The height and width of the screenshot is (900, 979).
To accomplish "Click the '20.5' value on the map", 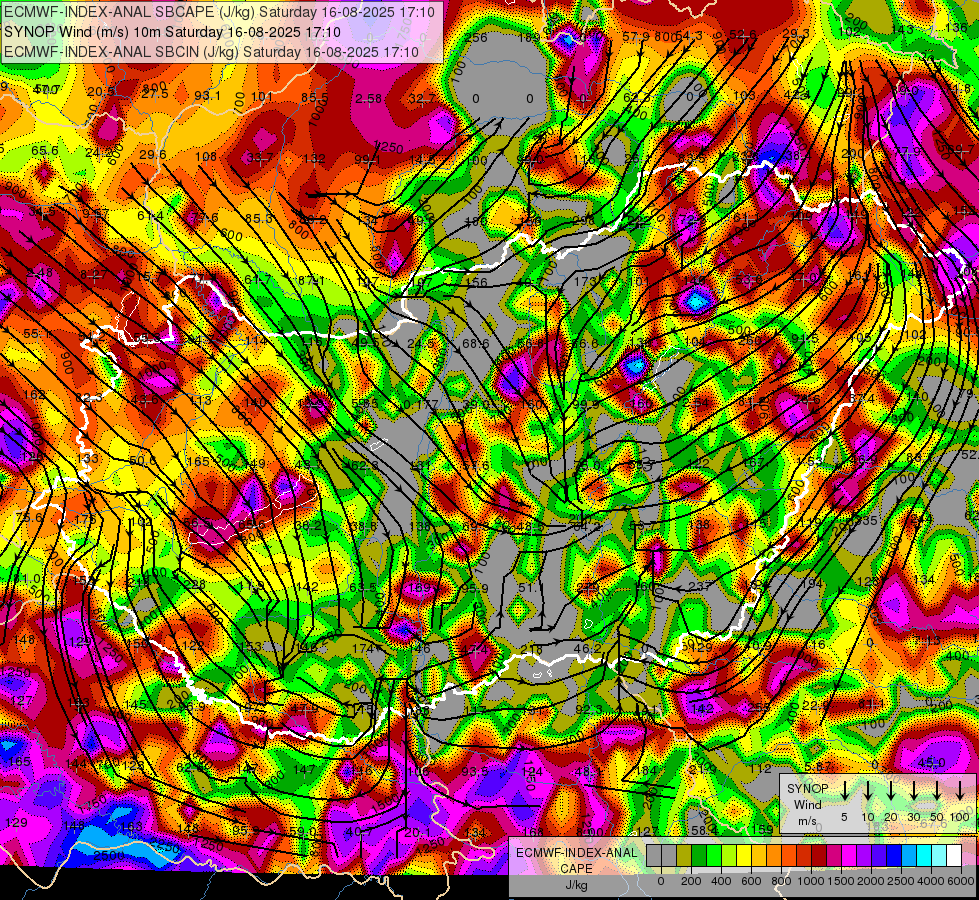I will point(101,92).
